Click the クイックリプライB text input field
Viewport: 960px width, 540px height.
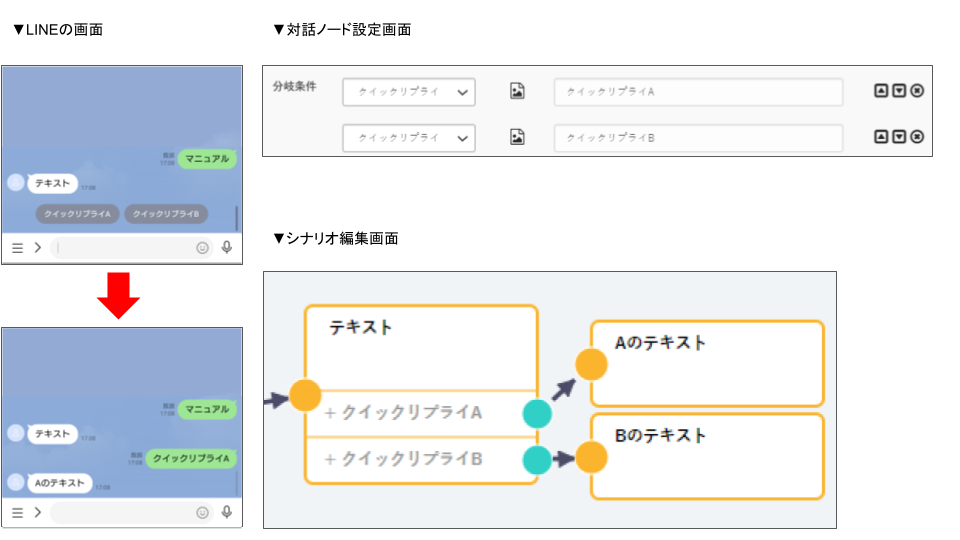point(698,138)
